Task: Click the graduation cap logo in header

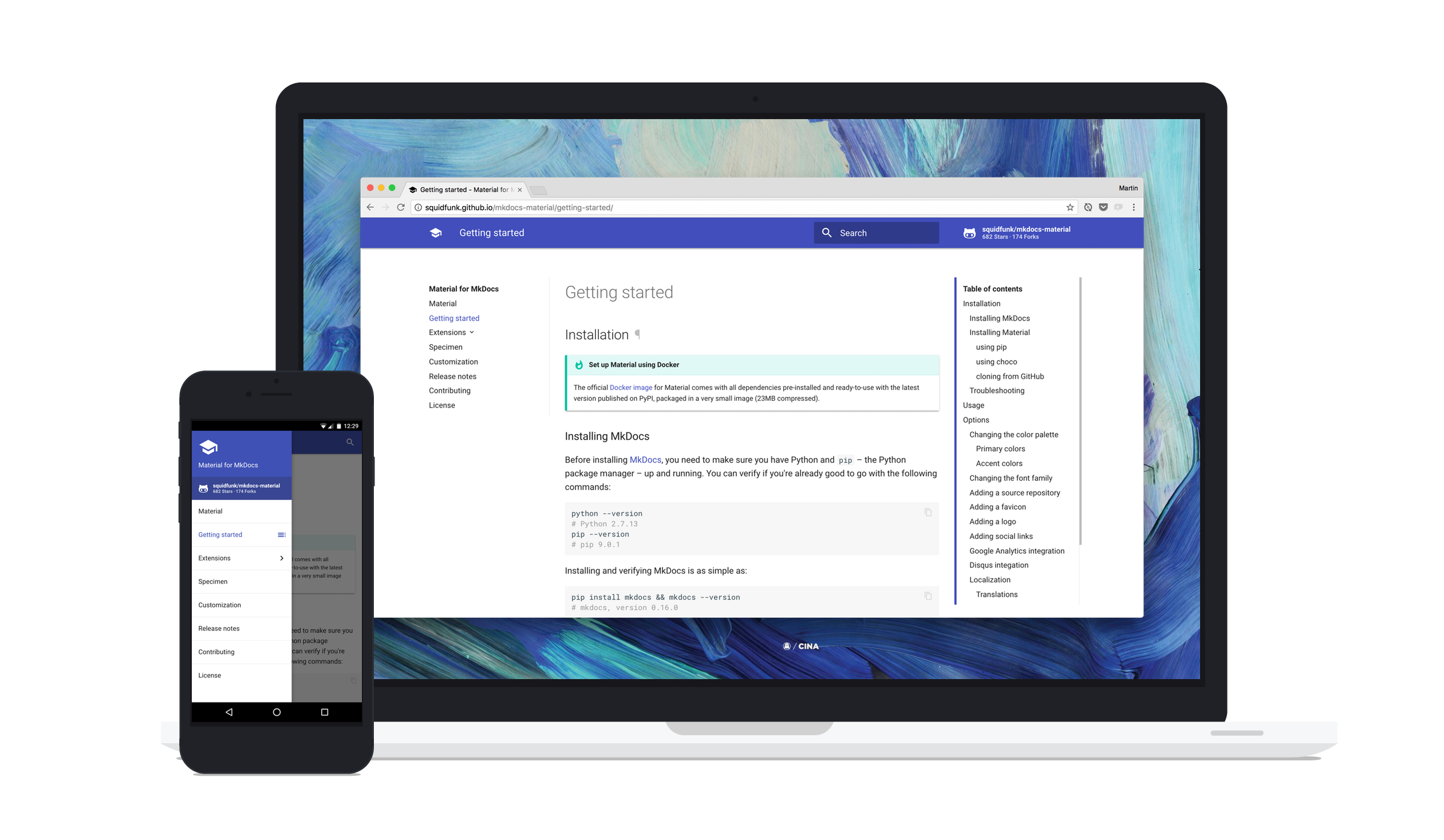Action: (436, 232)
